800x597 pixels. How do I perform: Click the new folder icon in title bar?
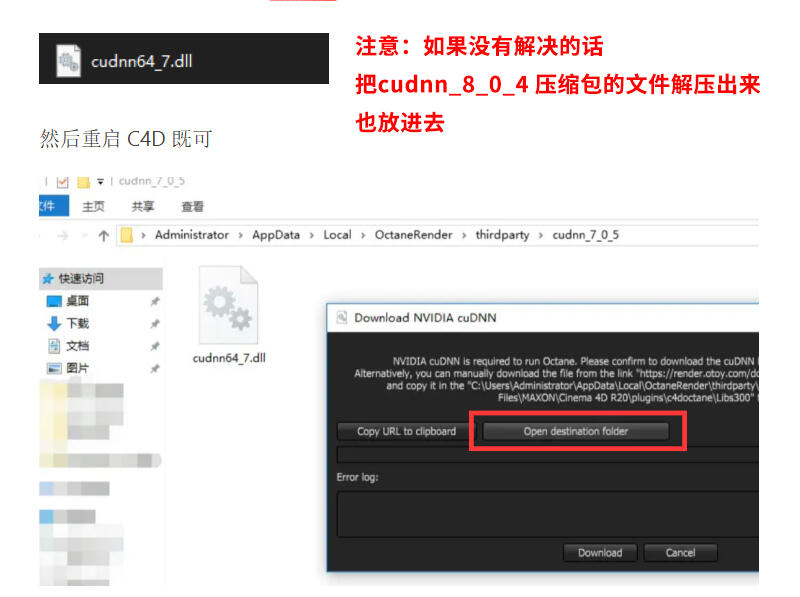(83, 182)
